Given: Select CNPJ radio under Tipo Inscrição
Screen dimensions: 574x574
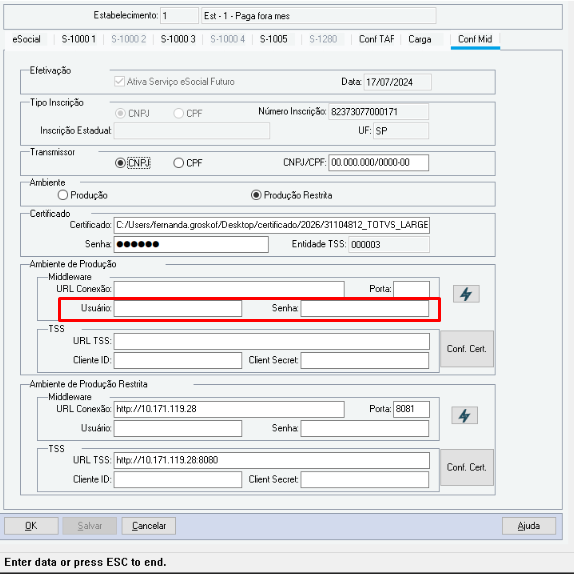Looking at the screenshot, I should 120,113.
